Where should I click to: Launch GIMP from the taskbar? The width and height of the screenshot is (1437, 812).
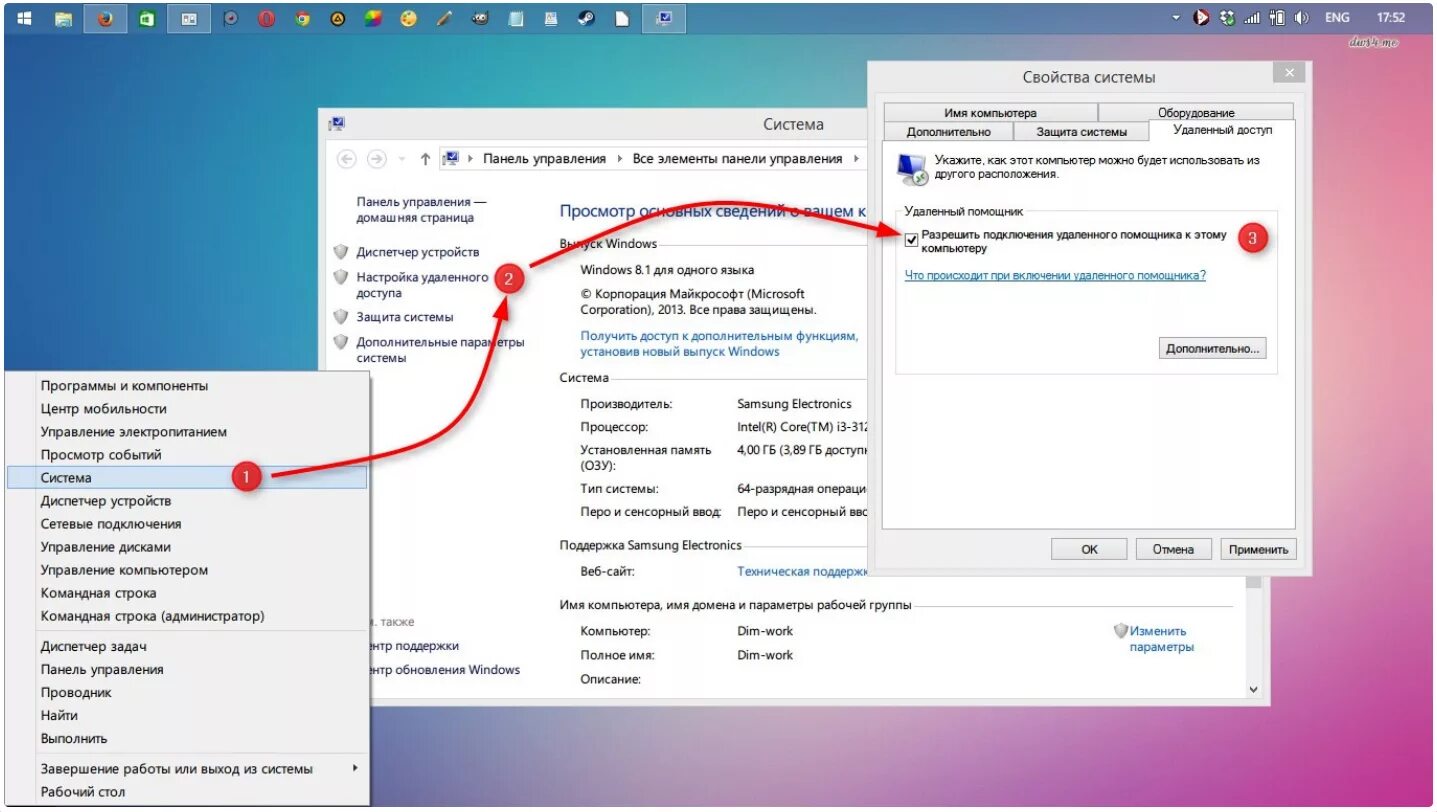pyautogui.click(x=480, y=18)
